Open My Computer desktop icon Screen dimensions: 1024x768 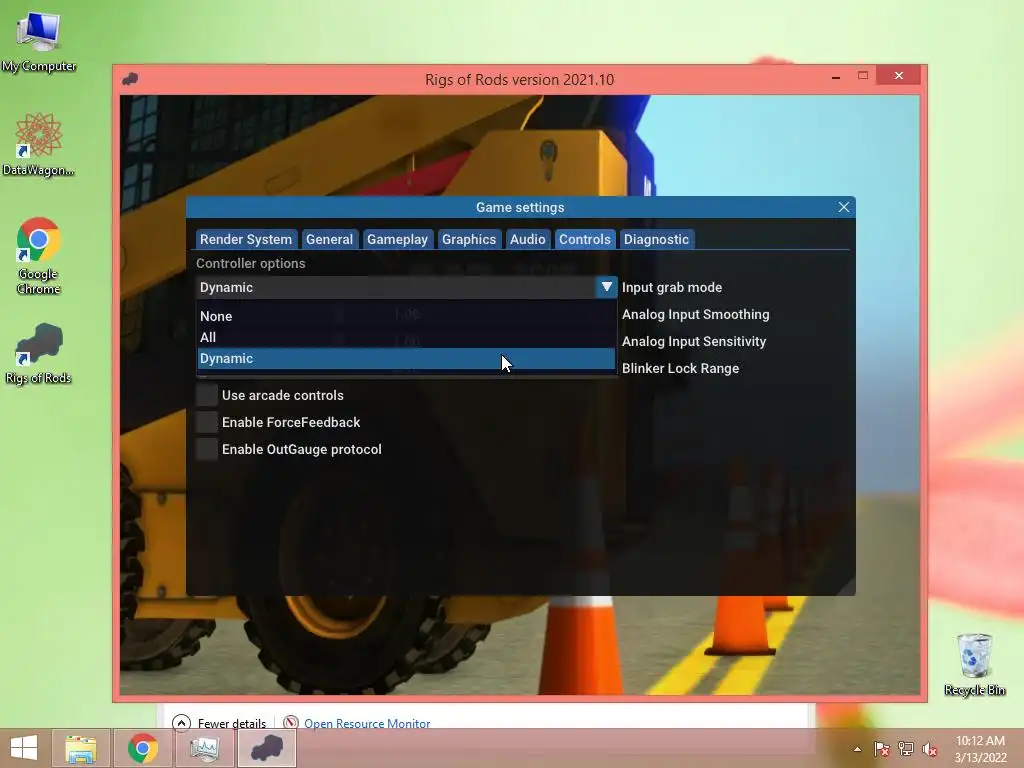[x=39, y=41]
